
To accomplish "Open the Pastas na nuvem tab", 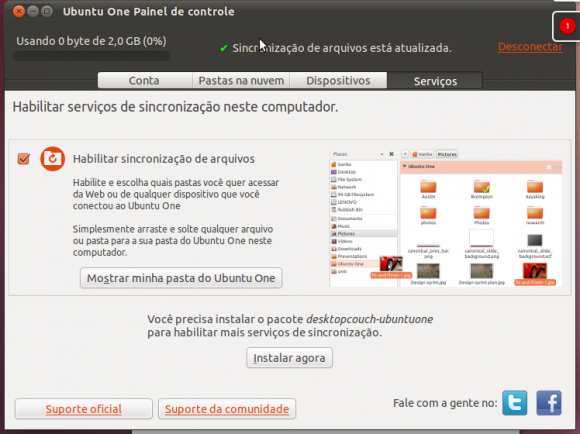I will point(241,80).
